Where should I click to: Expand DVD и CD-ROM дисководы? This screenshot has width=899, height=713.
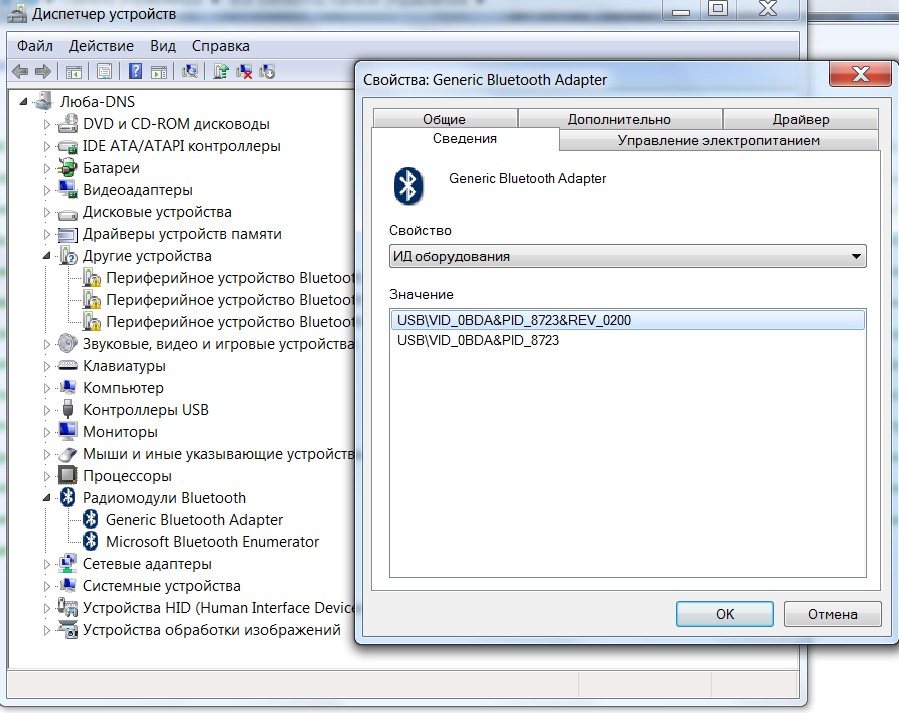tap(47, 124)
